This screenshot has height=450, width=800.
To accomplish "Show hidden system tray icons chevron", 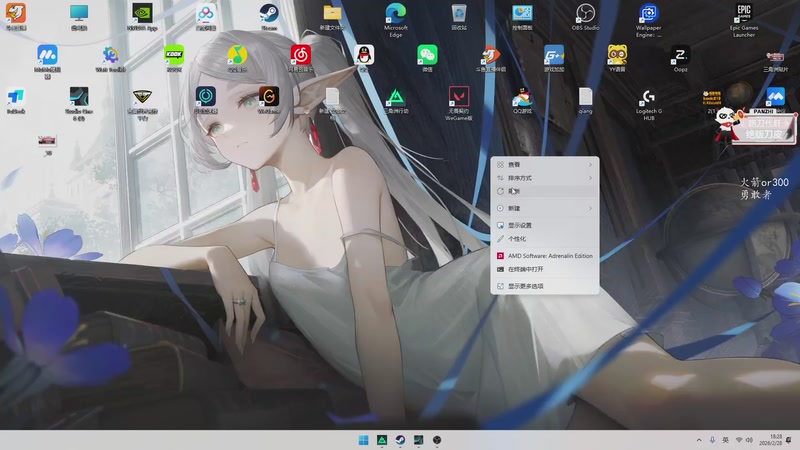I will (x=698, y=440).
